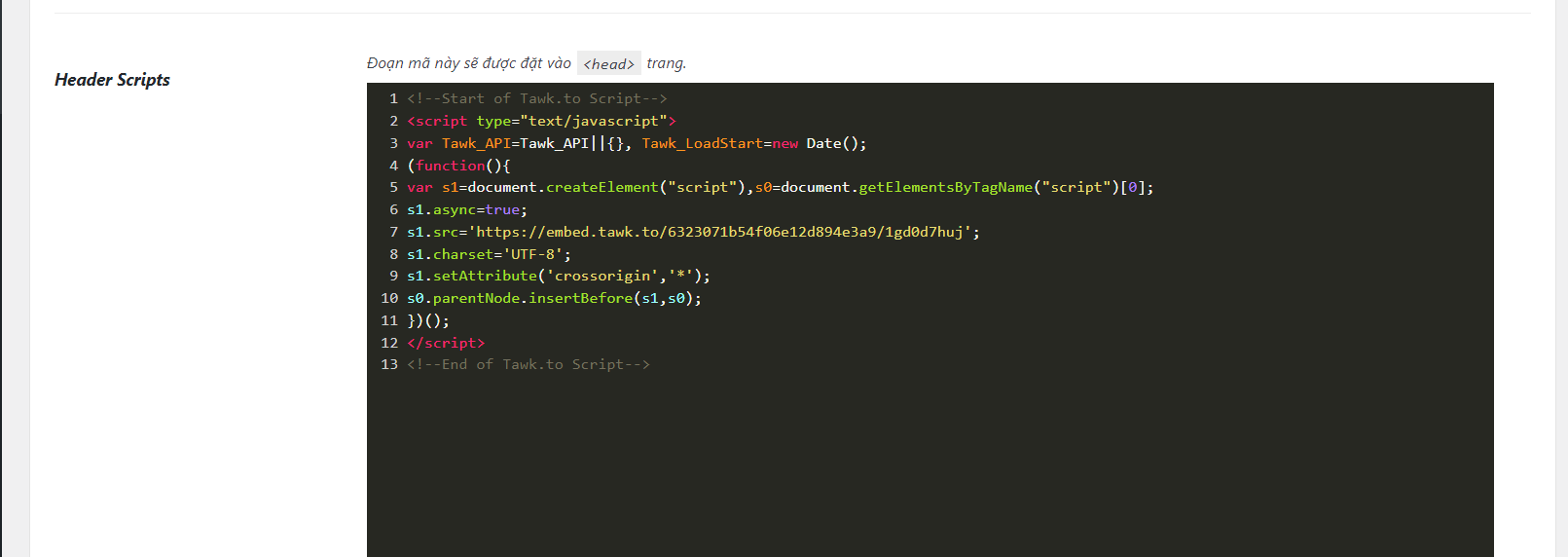
Task: Click getElementsByTagName in line 5
Action: tap(945, 187)
